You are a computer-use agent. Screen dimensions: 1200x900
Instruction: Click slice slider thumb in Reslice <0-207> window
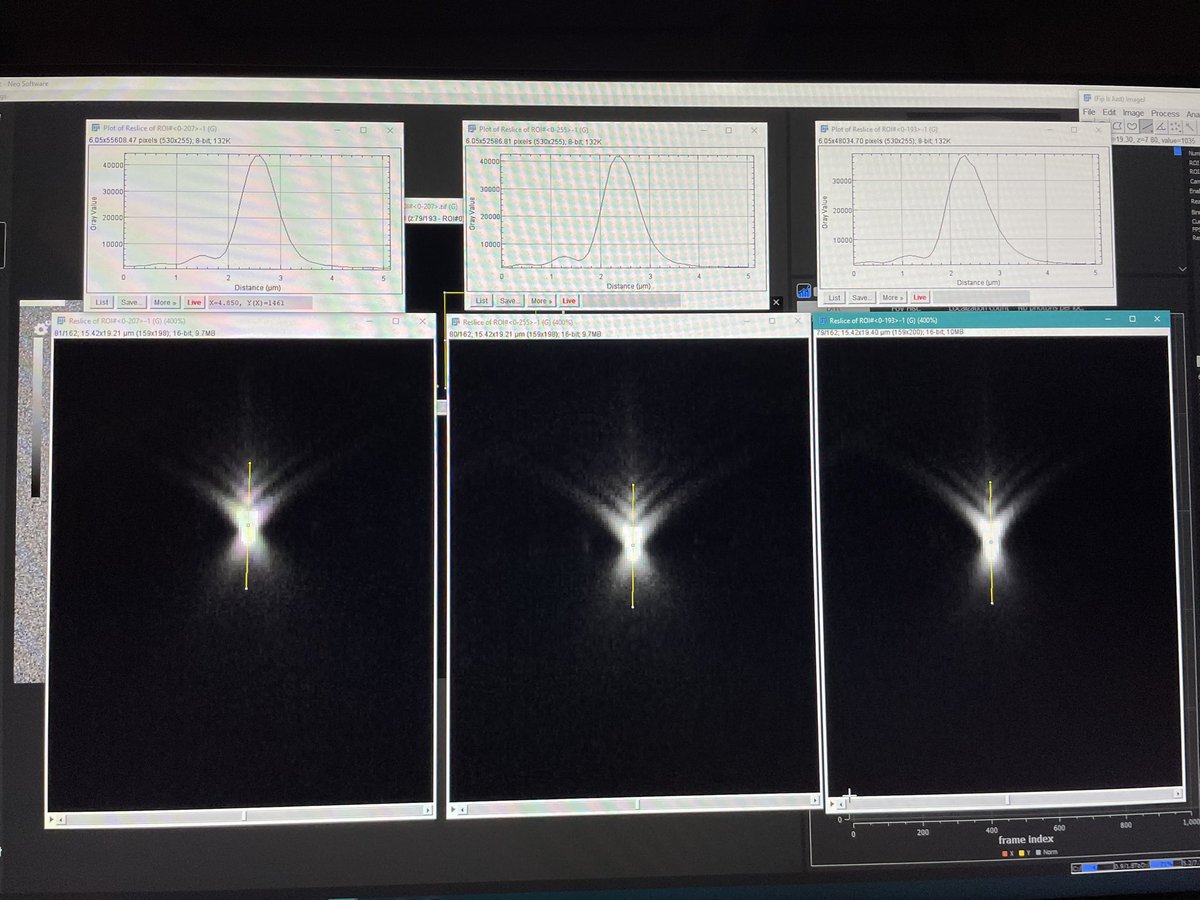click(x=245, y=815)
